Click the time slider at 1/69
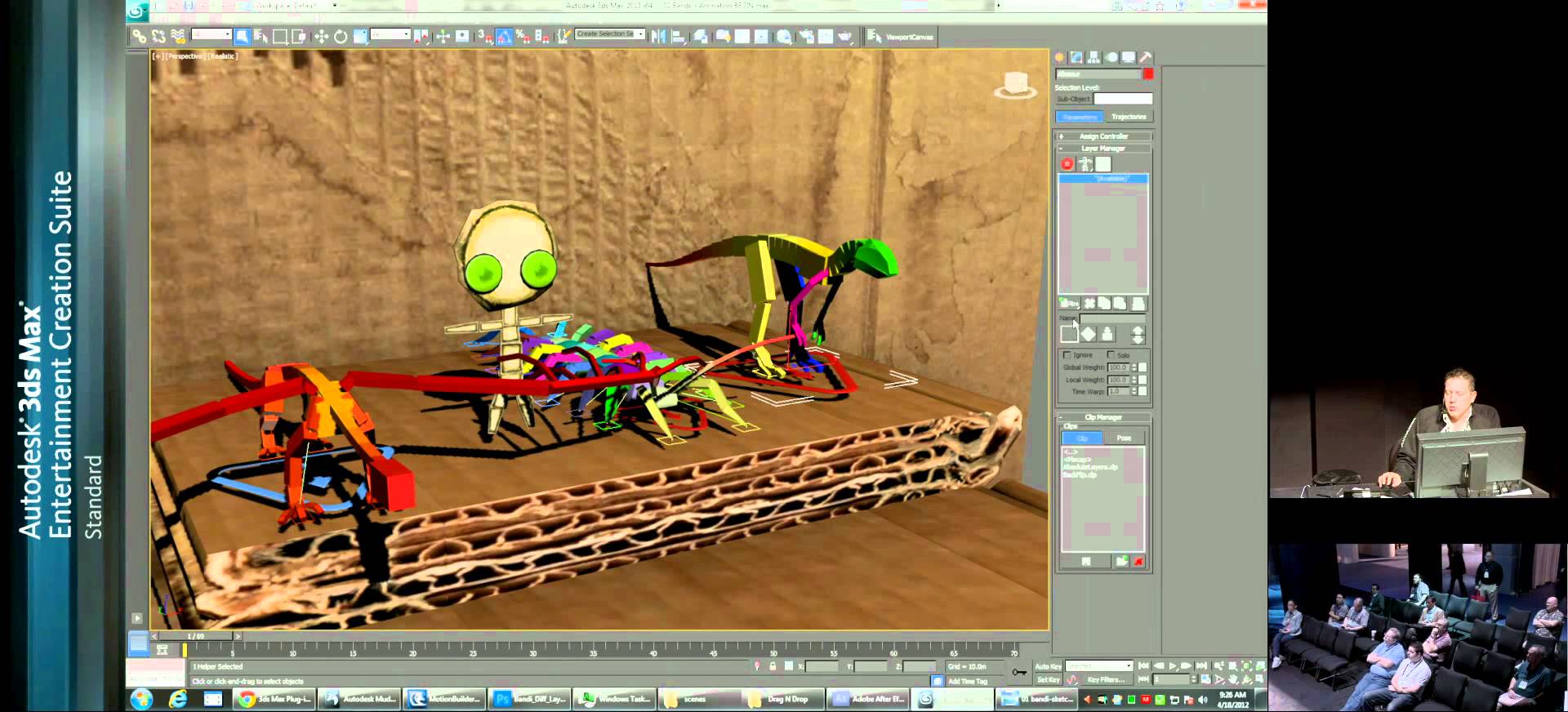 196,636
